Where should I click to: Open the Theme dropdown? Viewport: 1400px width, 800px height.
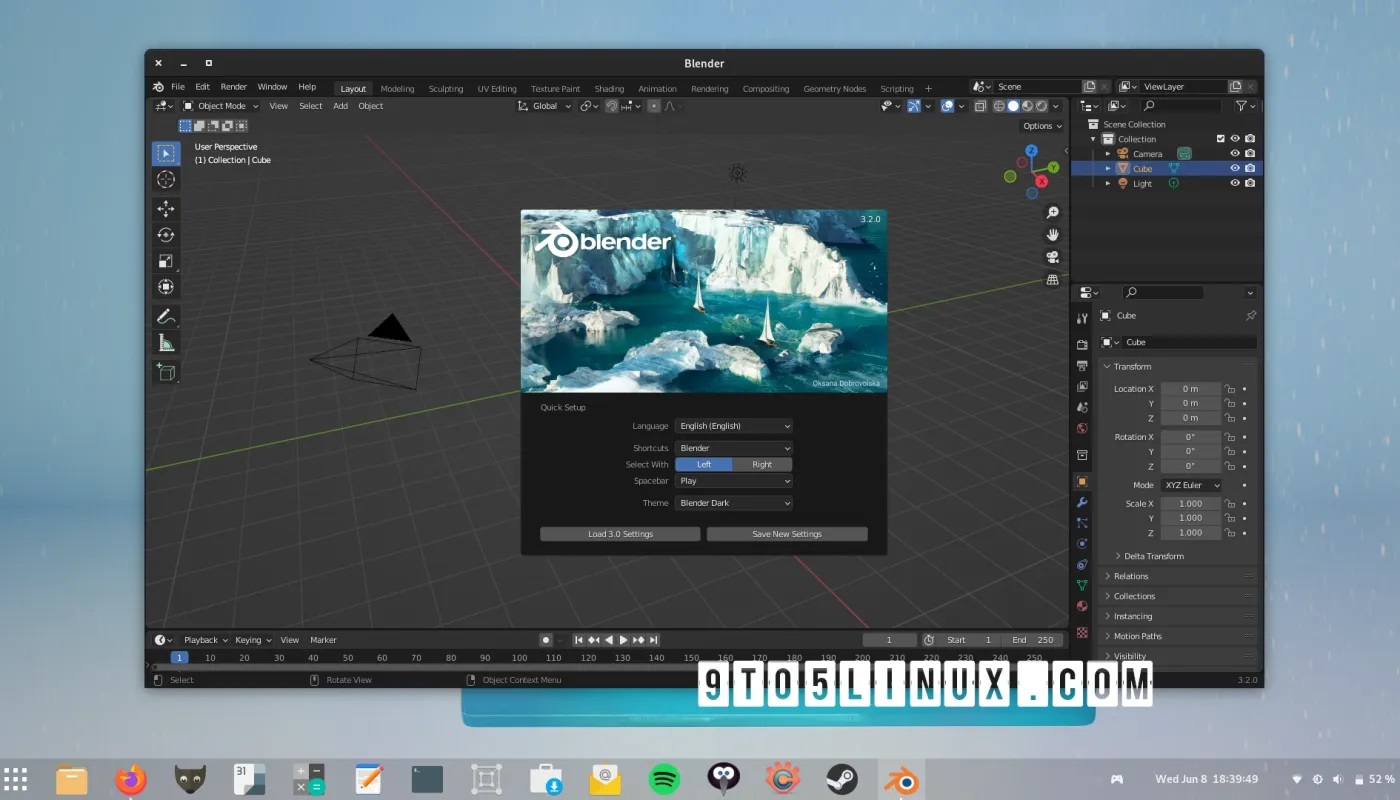(733, 503)
